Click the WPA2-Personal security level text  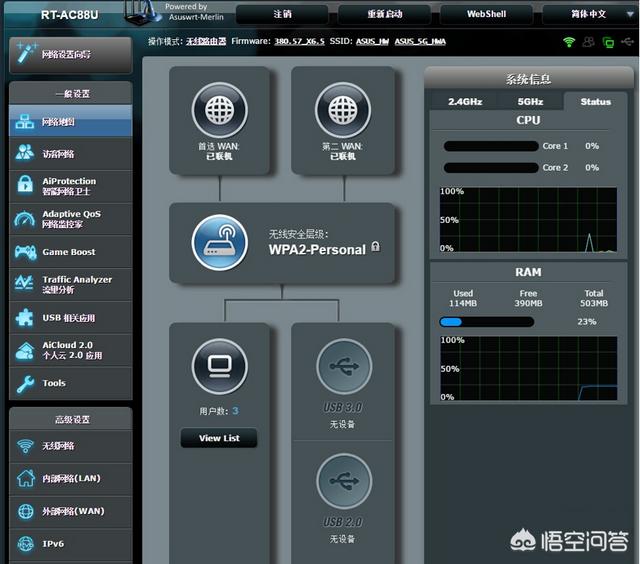[317, 249]
